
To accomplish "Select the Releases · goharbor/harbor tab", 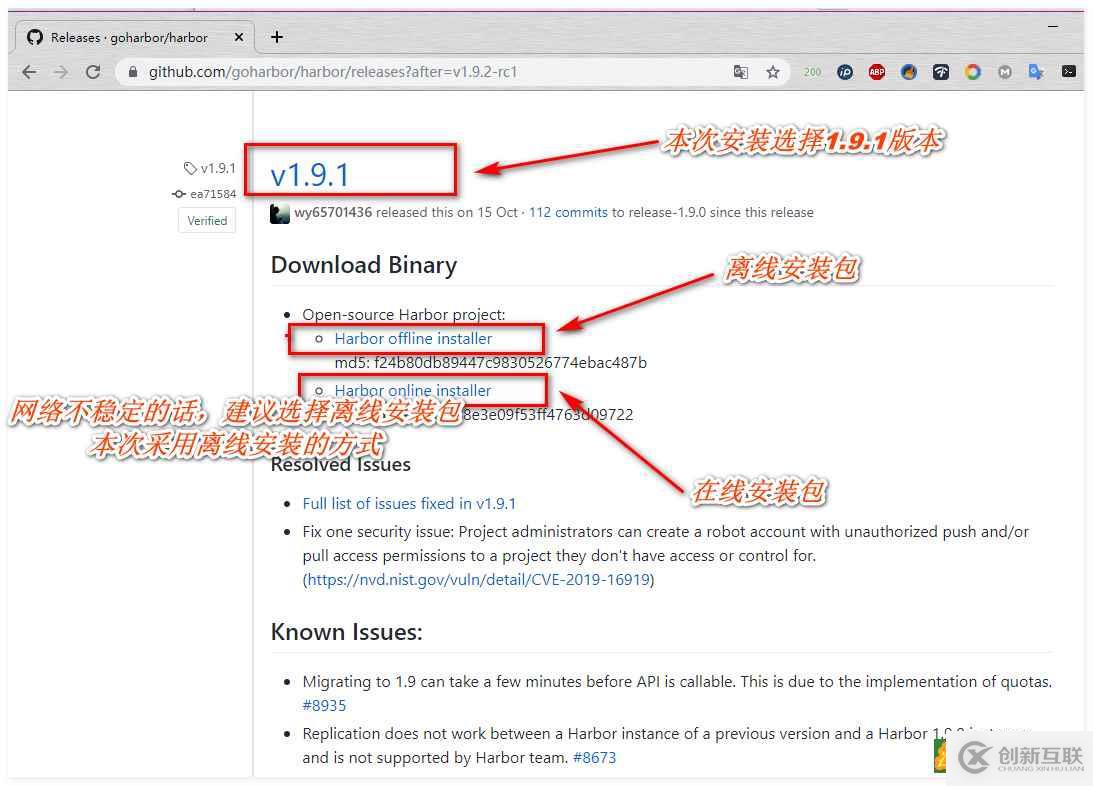I will pos(129,37).
